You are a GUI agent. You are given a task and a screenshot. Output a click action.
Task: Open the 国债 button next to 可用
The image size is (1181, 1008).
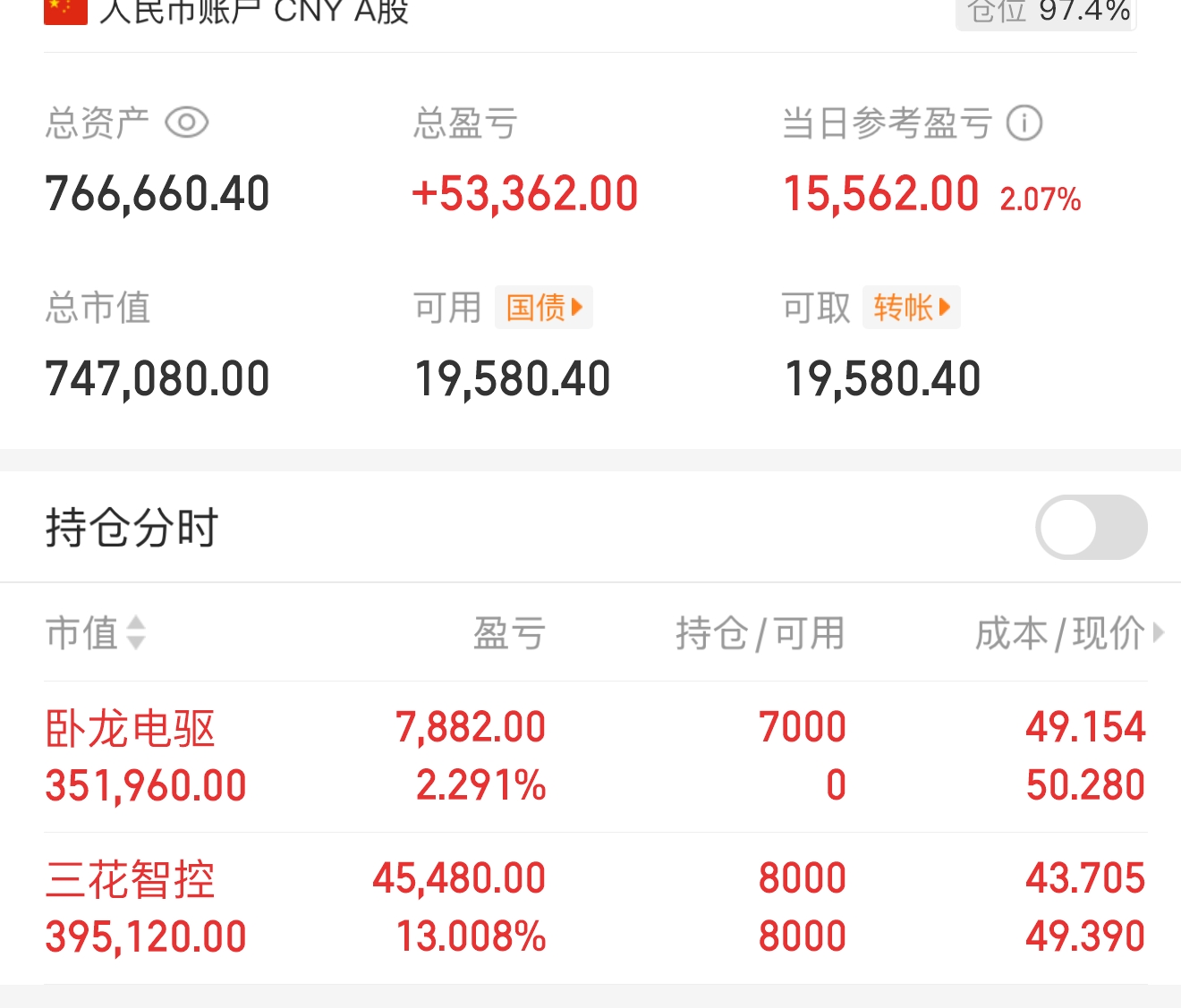click(543, 308)
